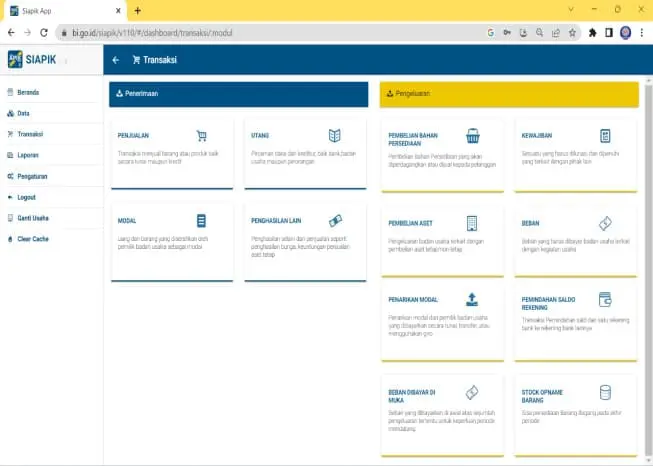
Task: Click basket icon on Pembelian Bahan Persediaan card
Action: point(473,136)
